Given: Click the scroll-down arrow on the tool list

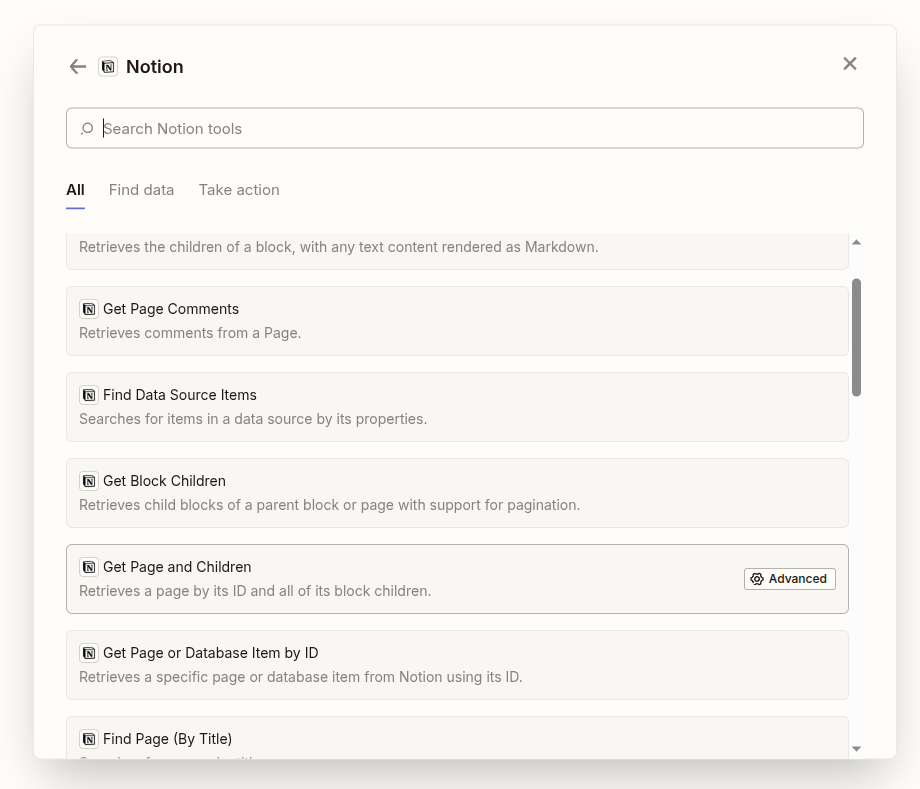Looking at the screenshot, I should [857, 747].
